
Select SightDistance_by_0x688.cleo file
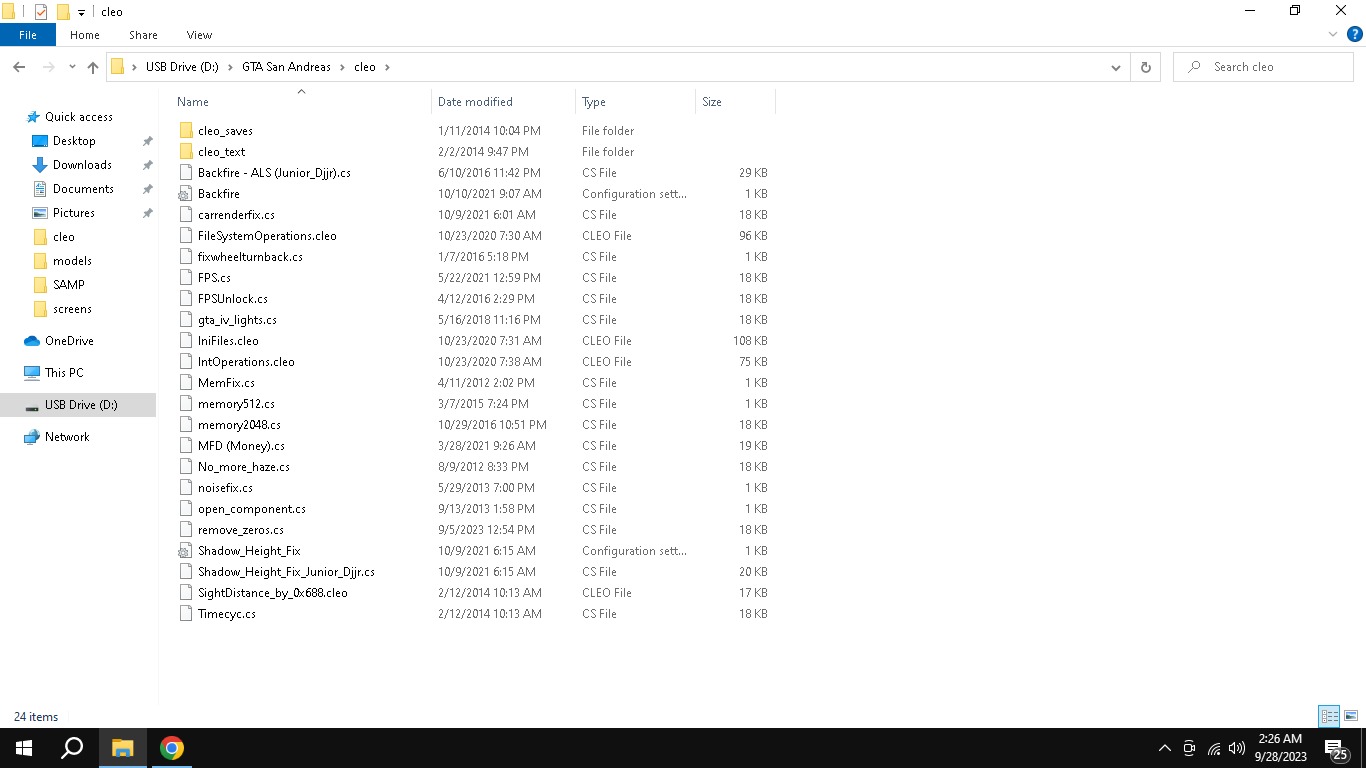273,593
